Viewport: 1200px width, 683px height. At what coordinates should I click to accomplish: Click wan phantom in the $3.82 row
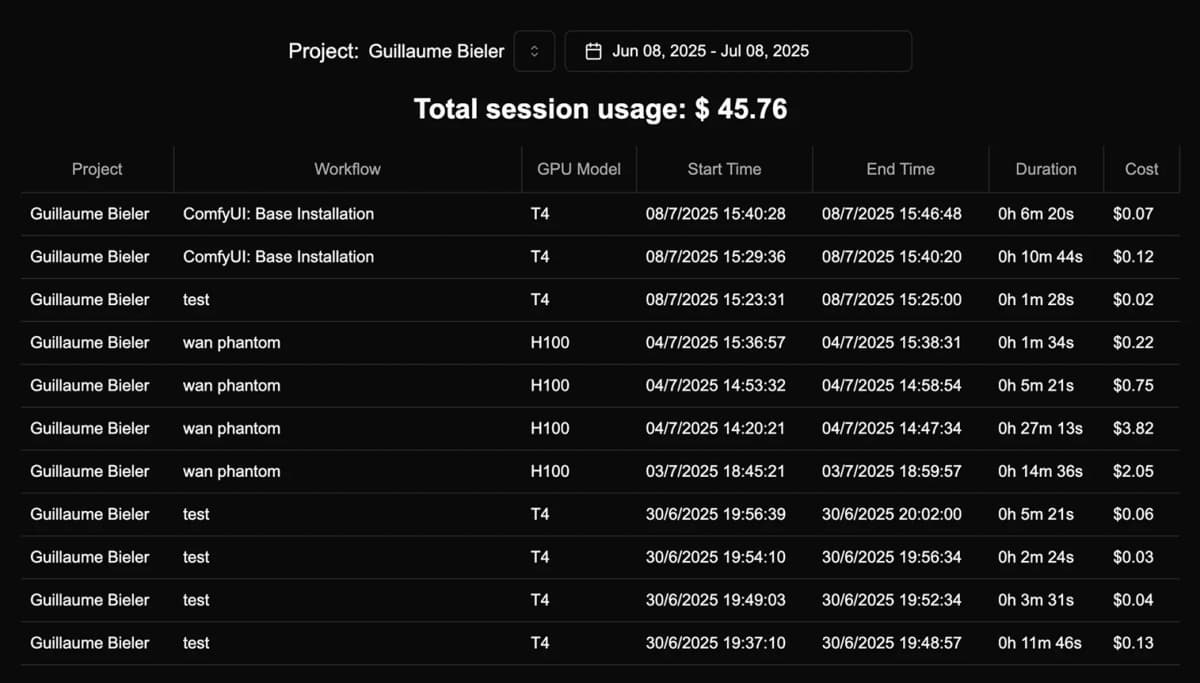(231, 429)
